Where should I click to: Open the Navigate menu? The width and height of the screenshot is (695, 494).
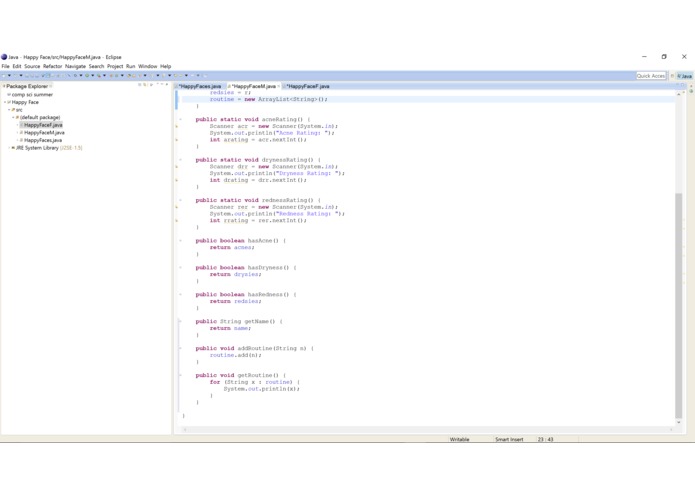click(75, 66)
